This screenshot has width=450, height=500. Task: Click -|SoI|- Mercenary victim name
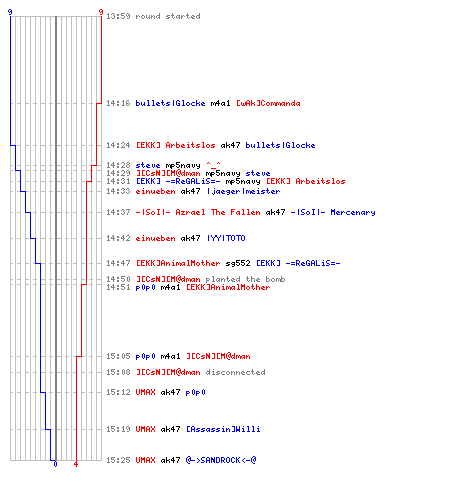333,212
